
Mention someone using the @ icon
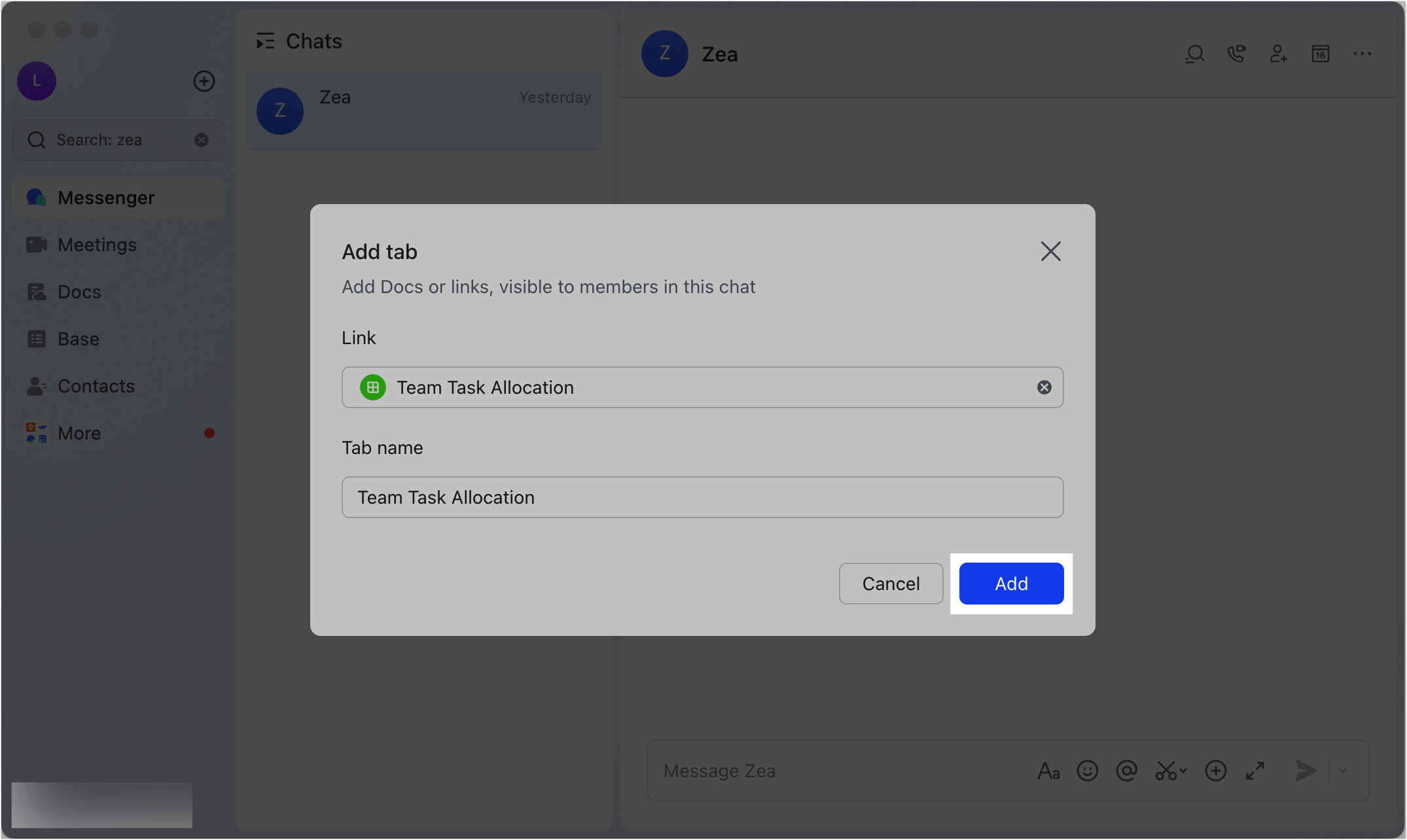pyautogui.click(x=1126, y=771)
